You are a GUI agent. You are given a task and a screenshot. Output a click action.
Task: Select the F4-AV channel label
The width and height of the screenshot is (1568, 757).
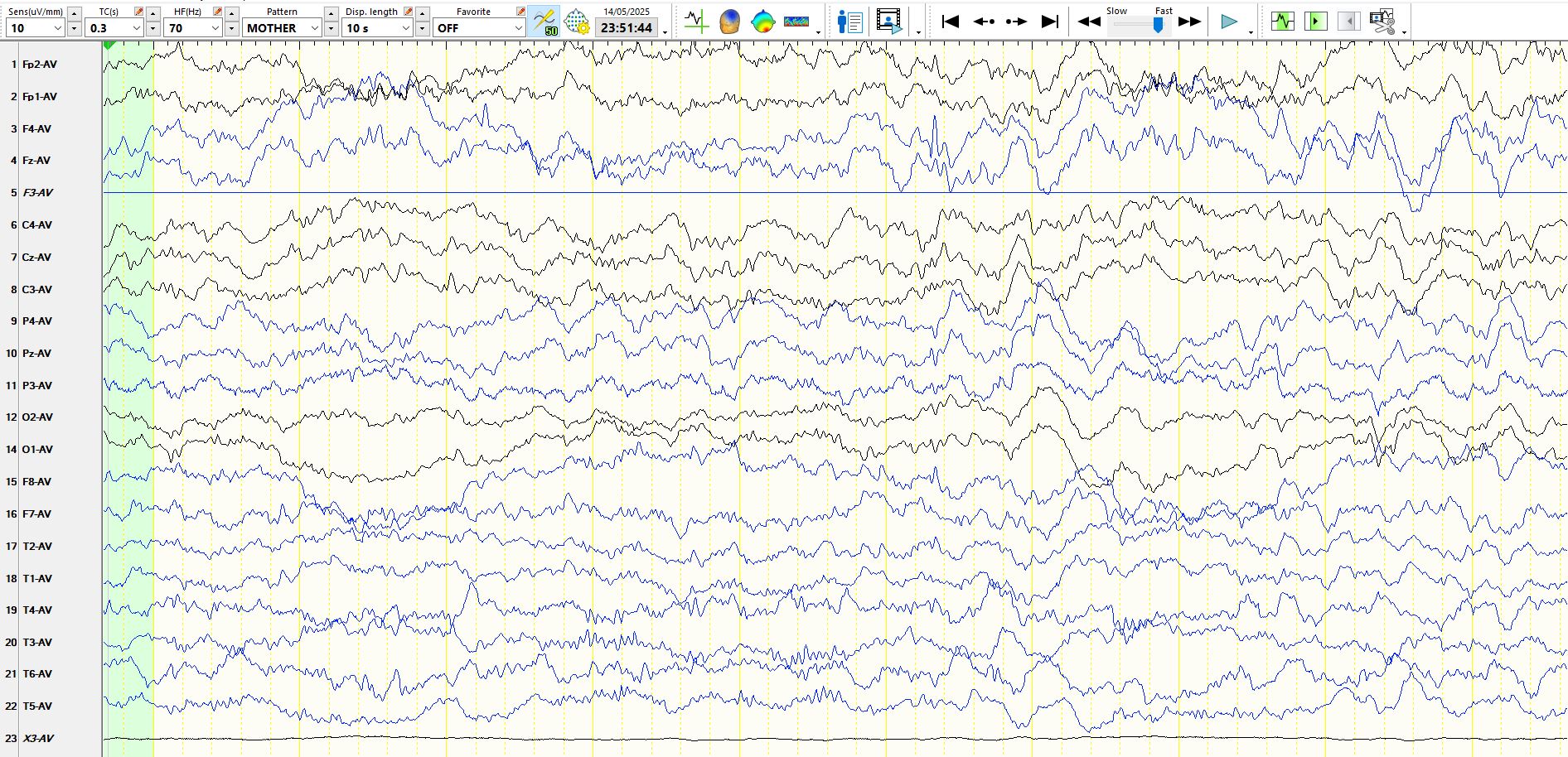[x=36, y=129]
